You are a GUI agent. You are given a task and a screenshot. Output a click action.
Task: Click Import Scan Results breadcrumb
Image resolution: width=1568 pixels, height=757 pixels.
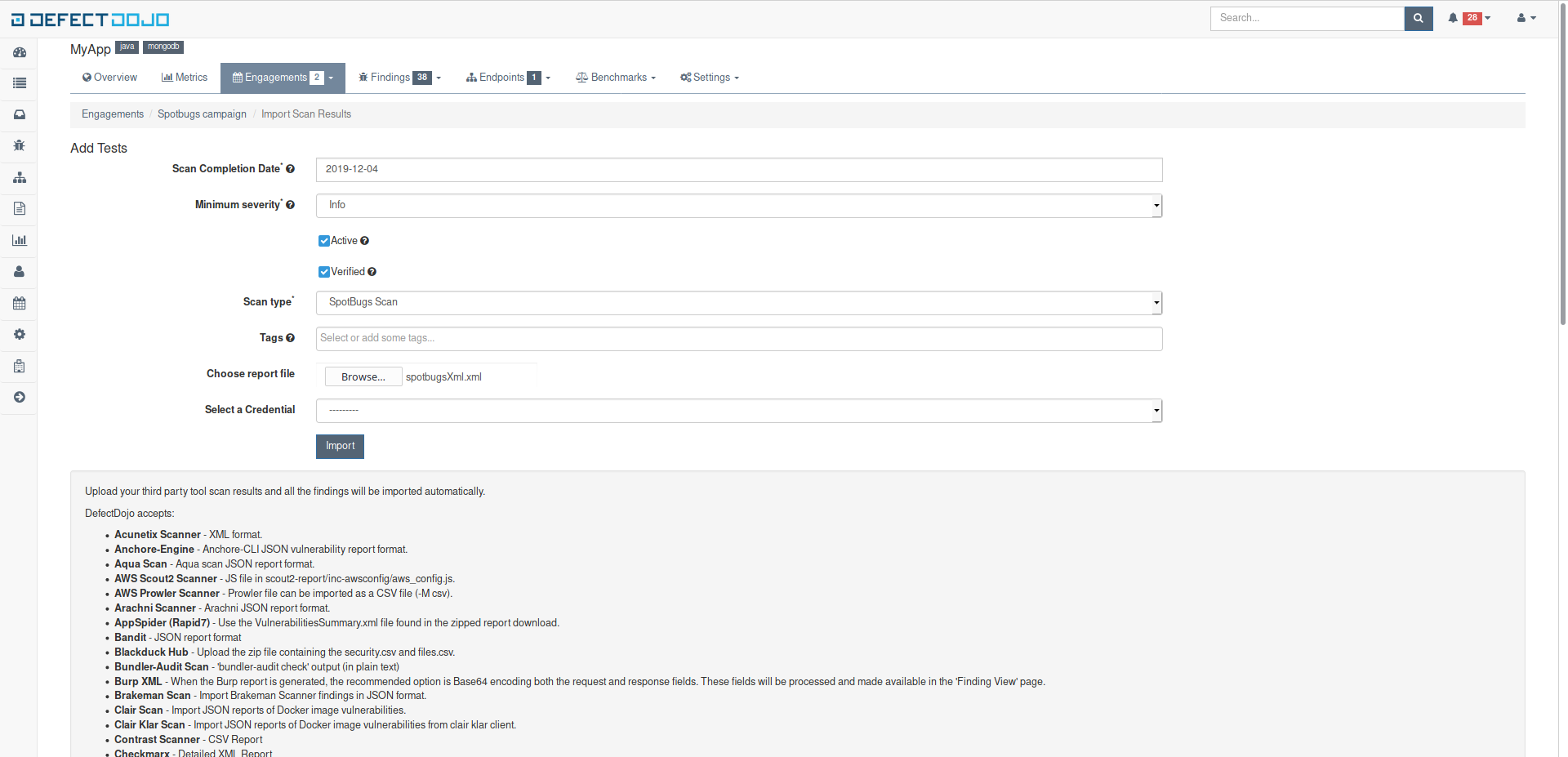click(306, 114)
